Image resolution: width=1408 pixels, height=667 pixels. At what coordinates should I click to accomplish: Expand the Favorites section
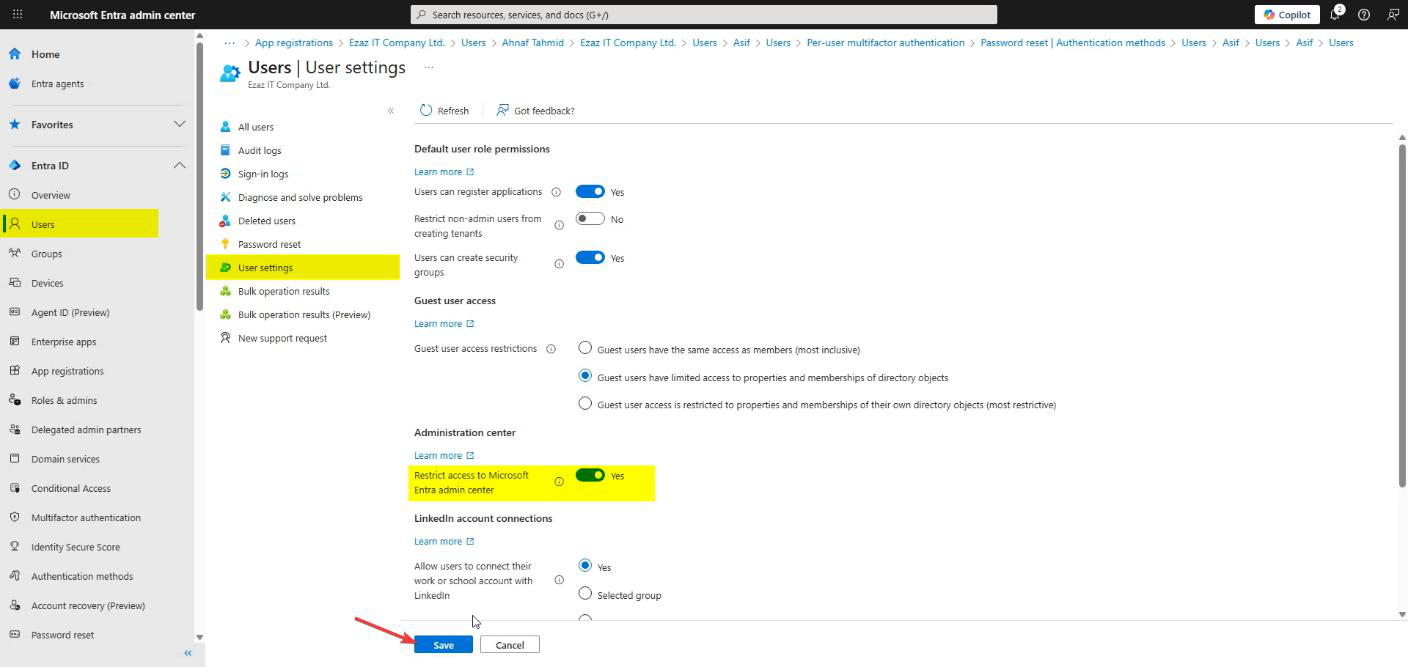(179, 125)
